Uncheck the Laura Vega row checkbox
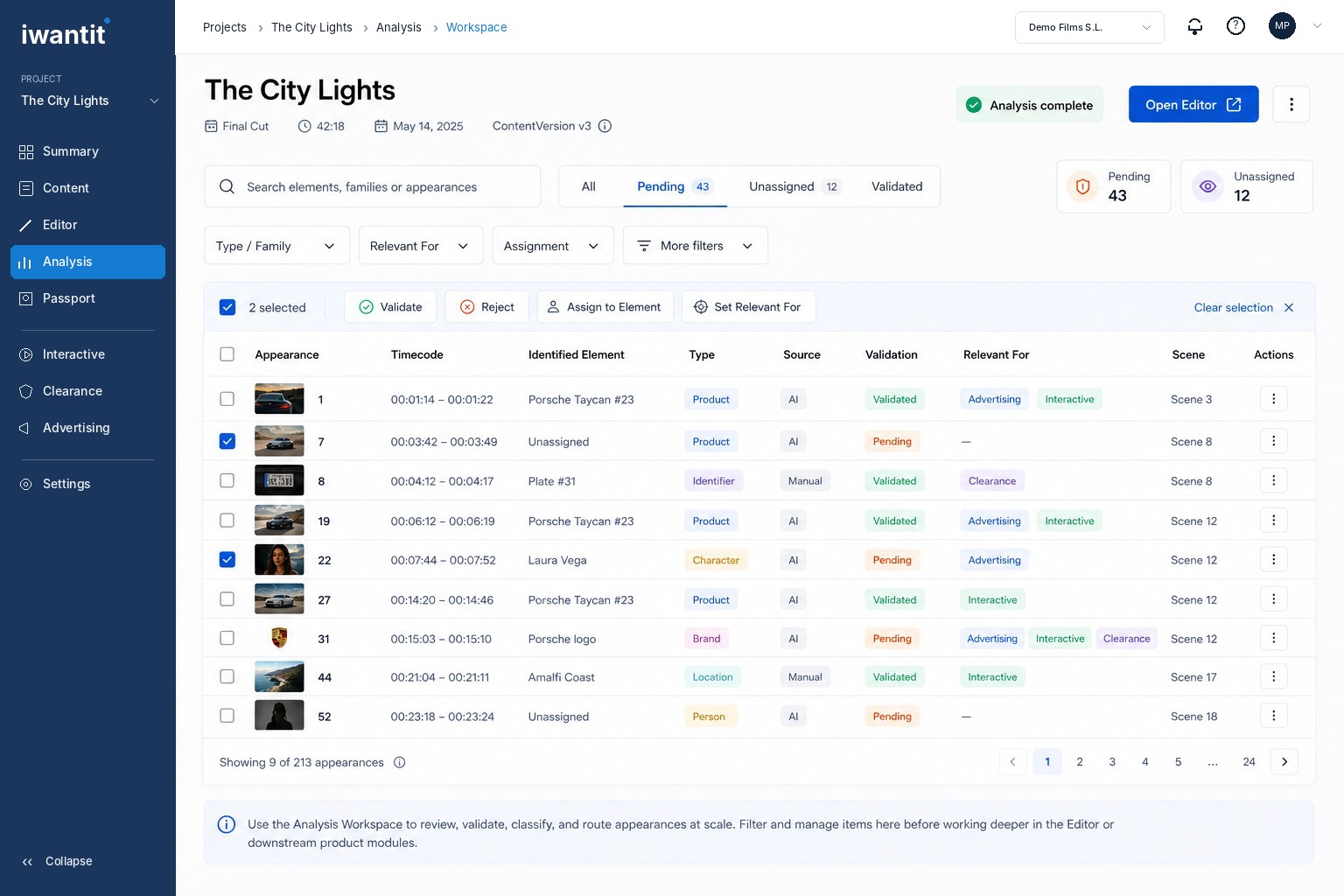This screenshot has height=896, width=1344. click(x=227, y=559)
